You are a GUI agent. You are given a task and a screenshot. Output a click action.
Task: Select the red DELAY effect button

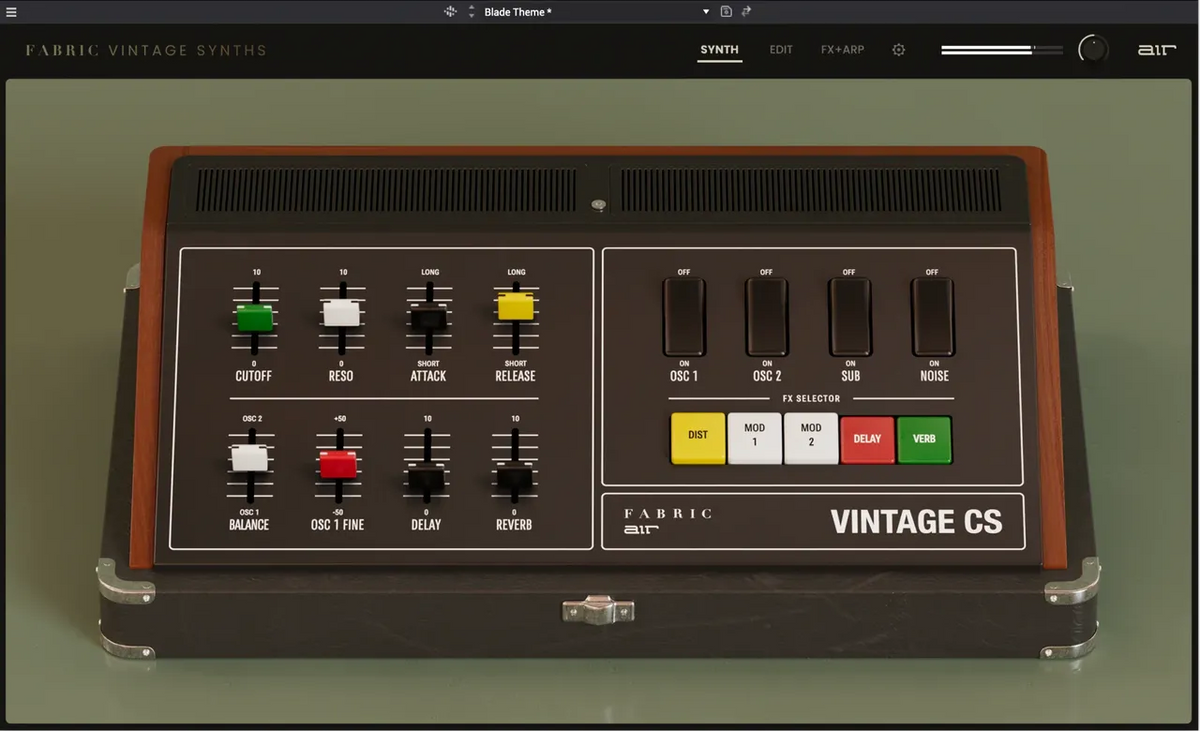pos(867,437)
